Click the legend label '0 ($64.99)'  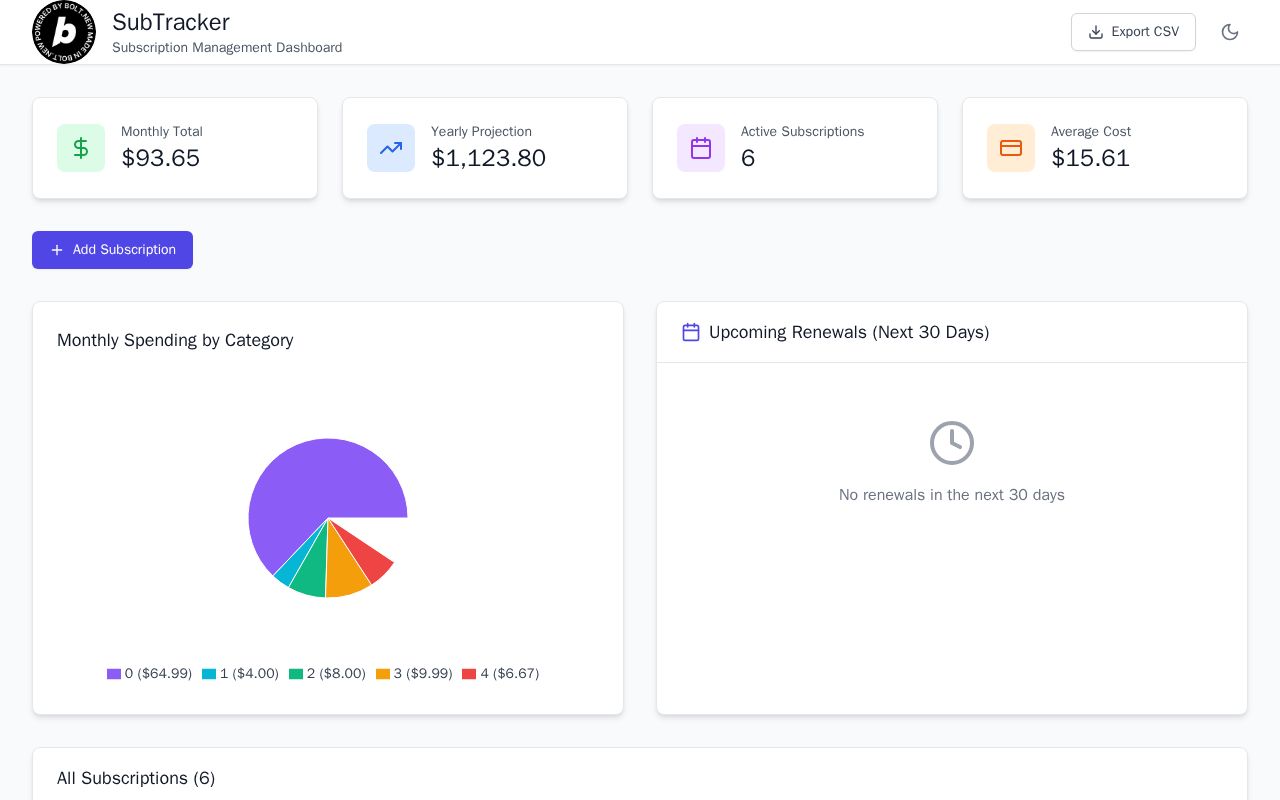pos(158,674)
